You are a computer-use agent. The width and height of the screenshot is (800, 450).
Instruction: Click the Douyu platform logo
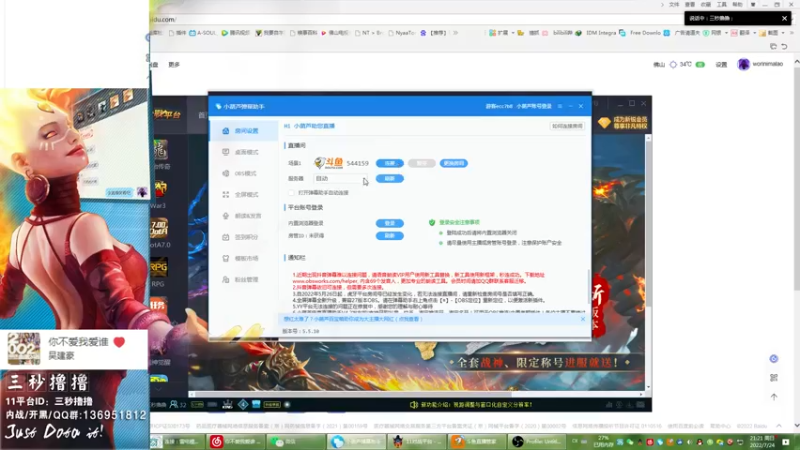click(328, 163)
